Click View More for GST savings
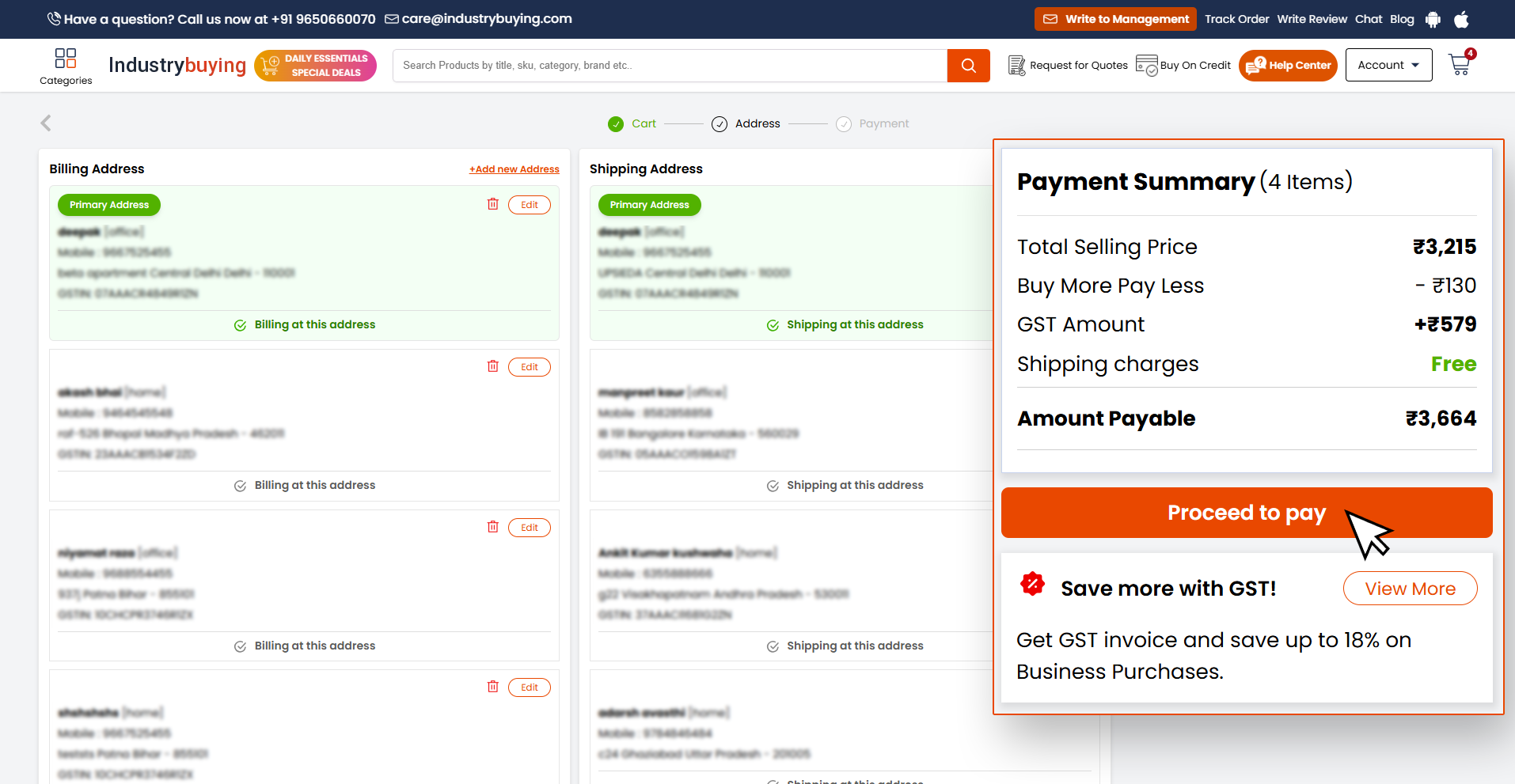The height and width of the screenshot is (784, 1515). 1410,589
